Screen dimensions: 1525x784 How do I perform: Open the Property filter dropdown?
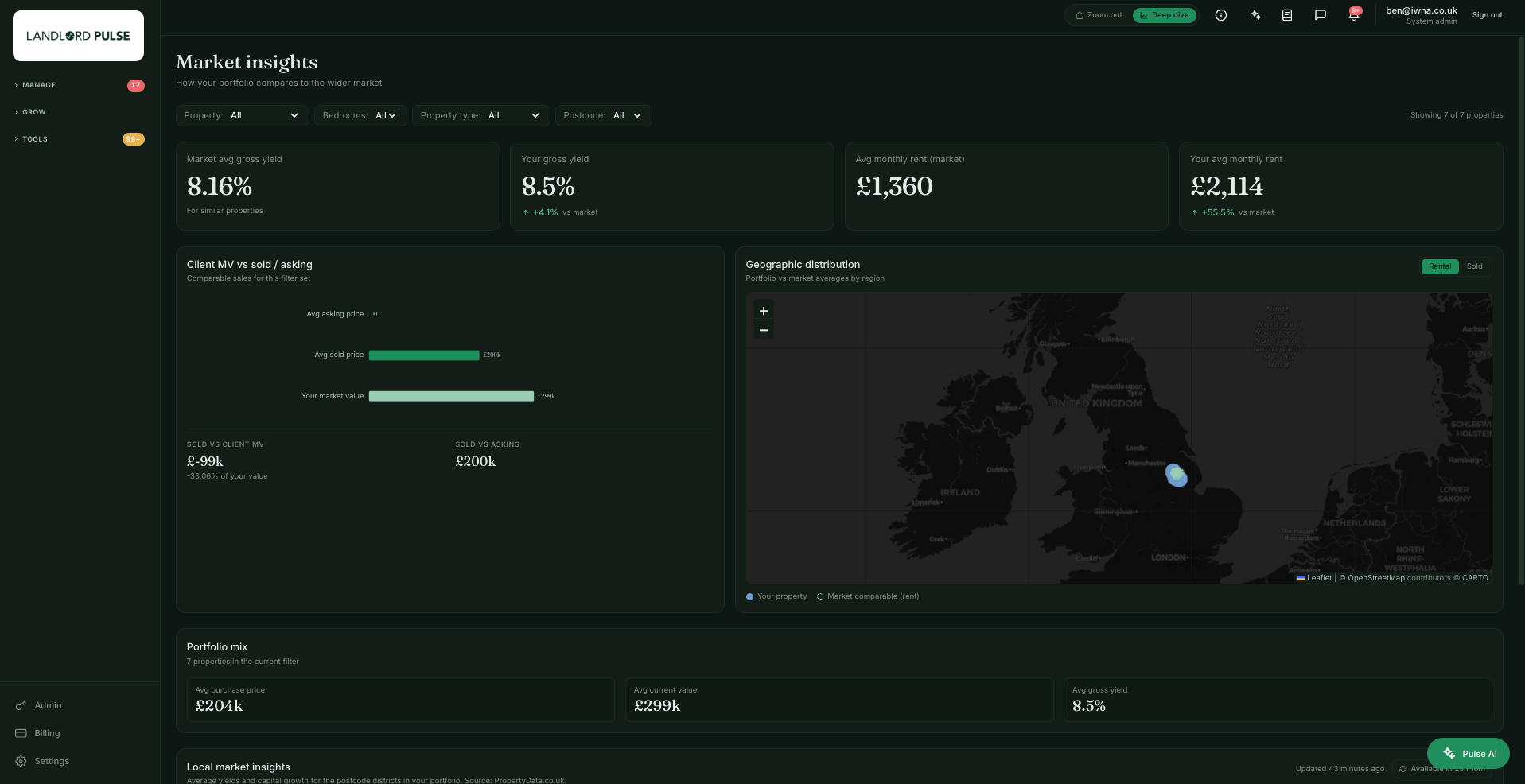pyautogui.click(x=242, y=115)
